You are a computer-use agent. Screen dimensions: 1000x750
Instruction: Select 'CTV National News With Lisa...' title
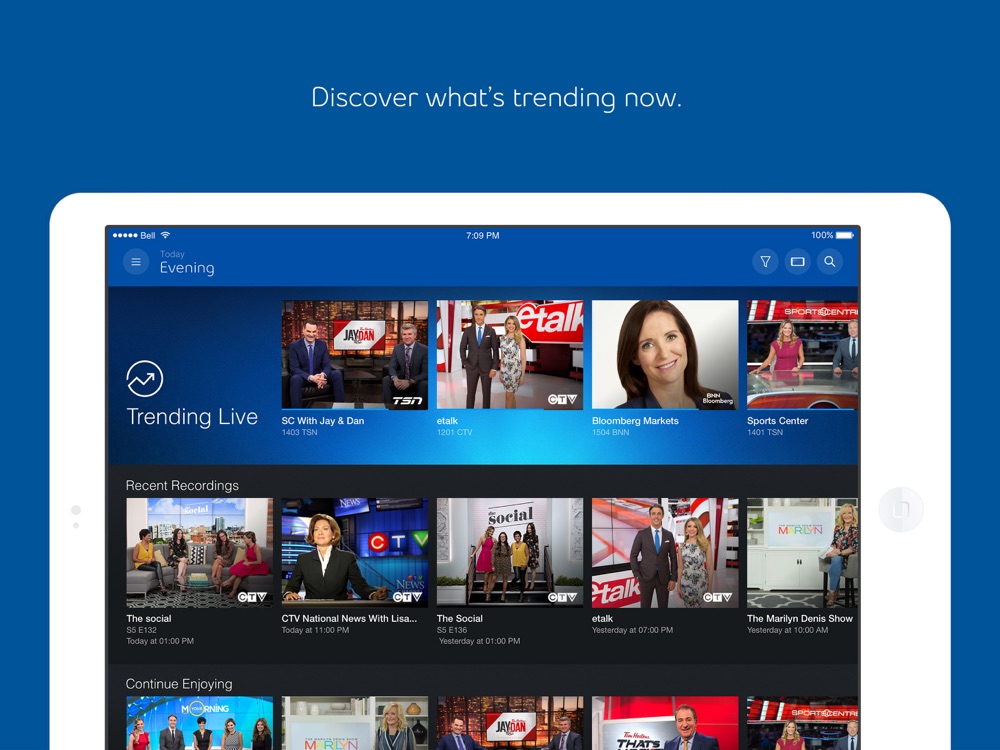tap(349, 619)
